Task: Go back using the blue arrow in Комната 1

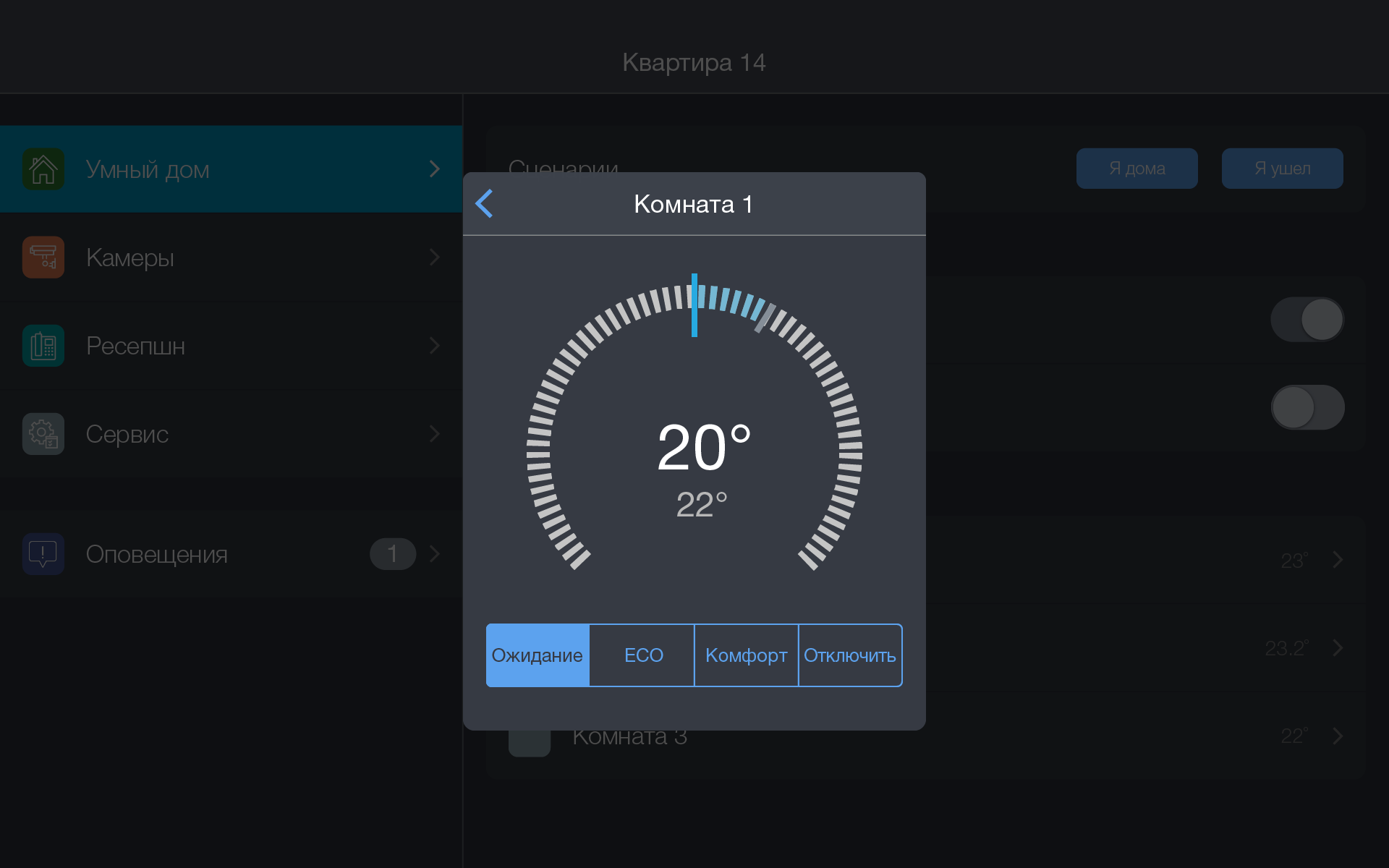Action: [484, 204]
